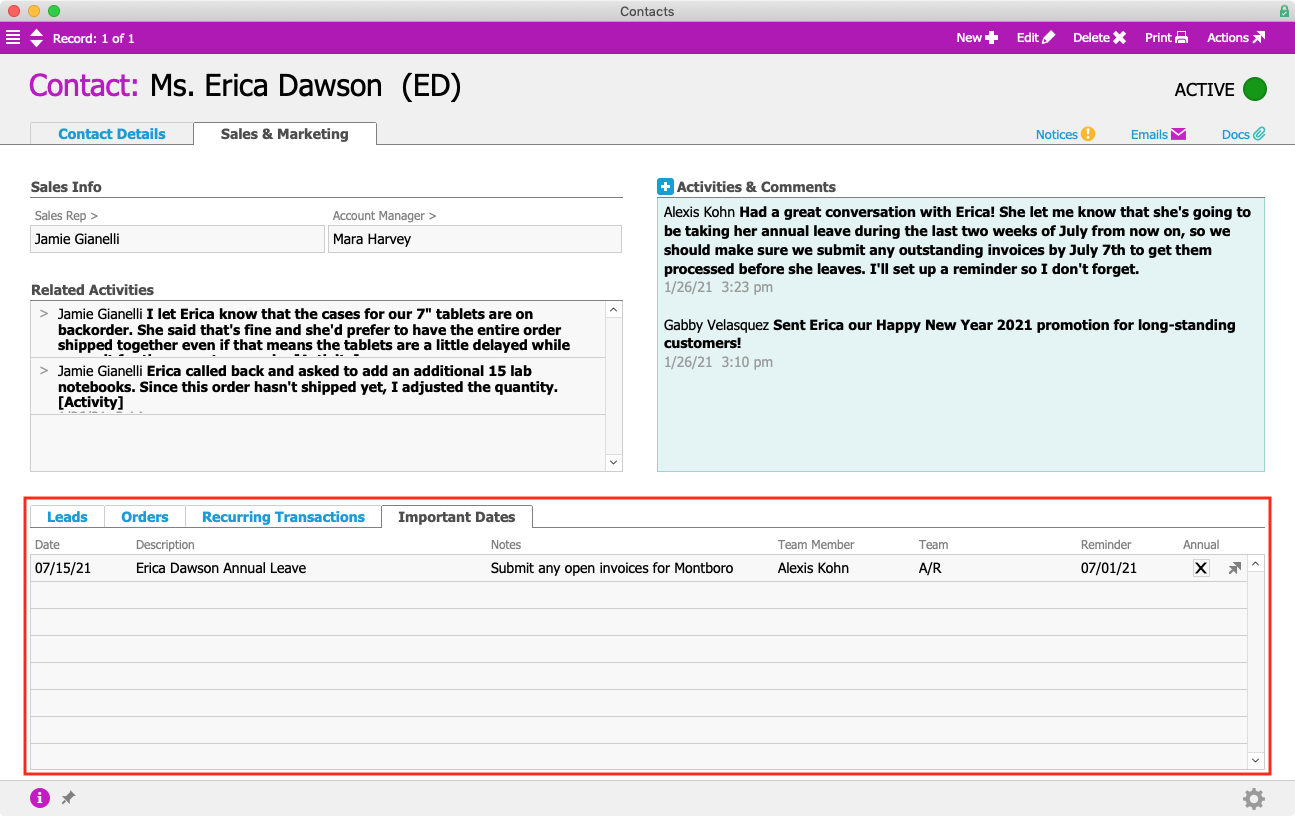Image resolution: width=1295 pixels, height=816 pixels.
Task: Click the Delete X button
Action: tap(1099, 38)
